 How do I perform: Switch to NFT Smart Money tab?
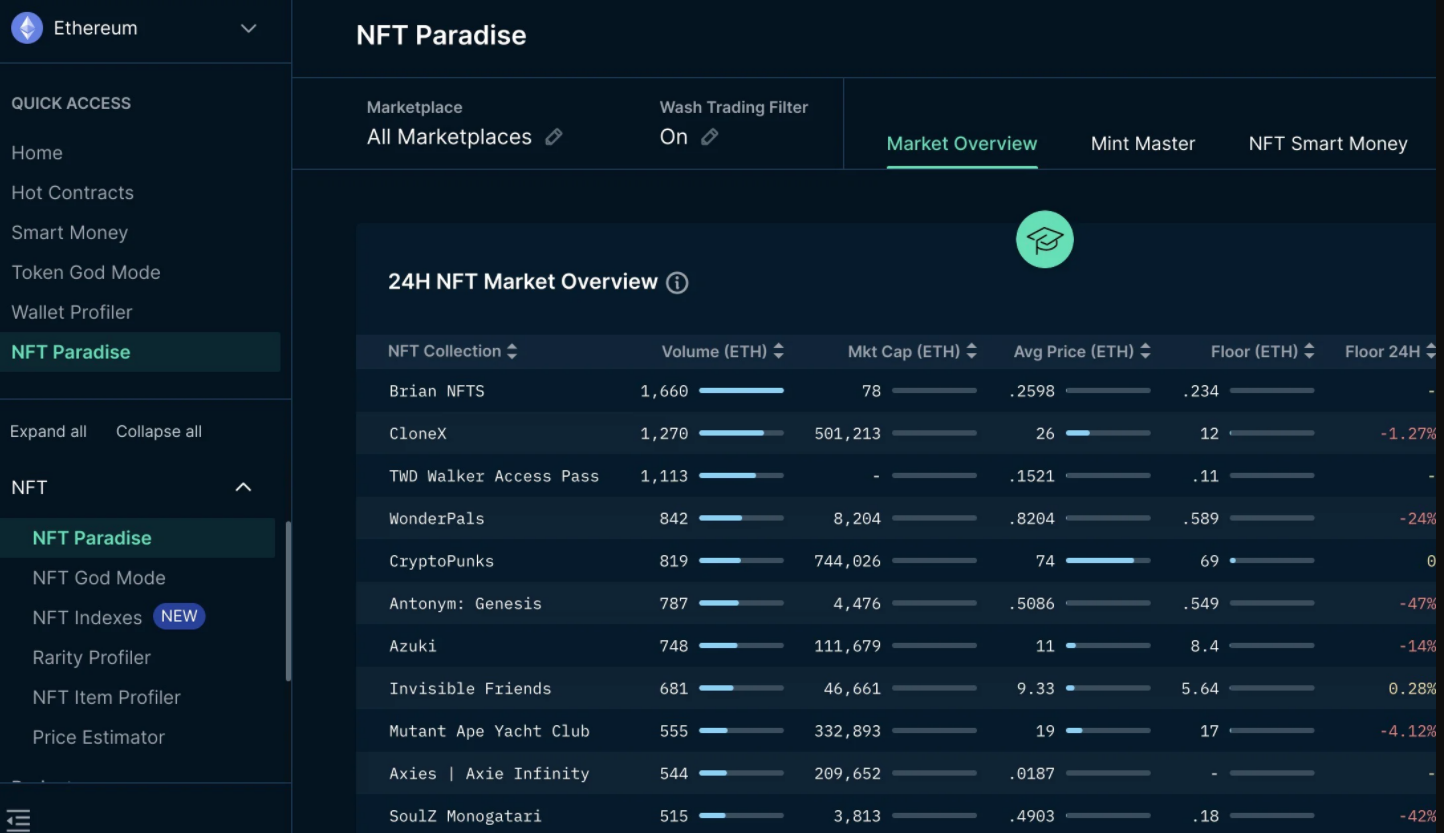tap(1328, 144)
